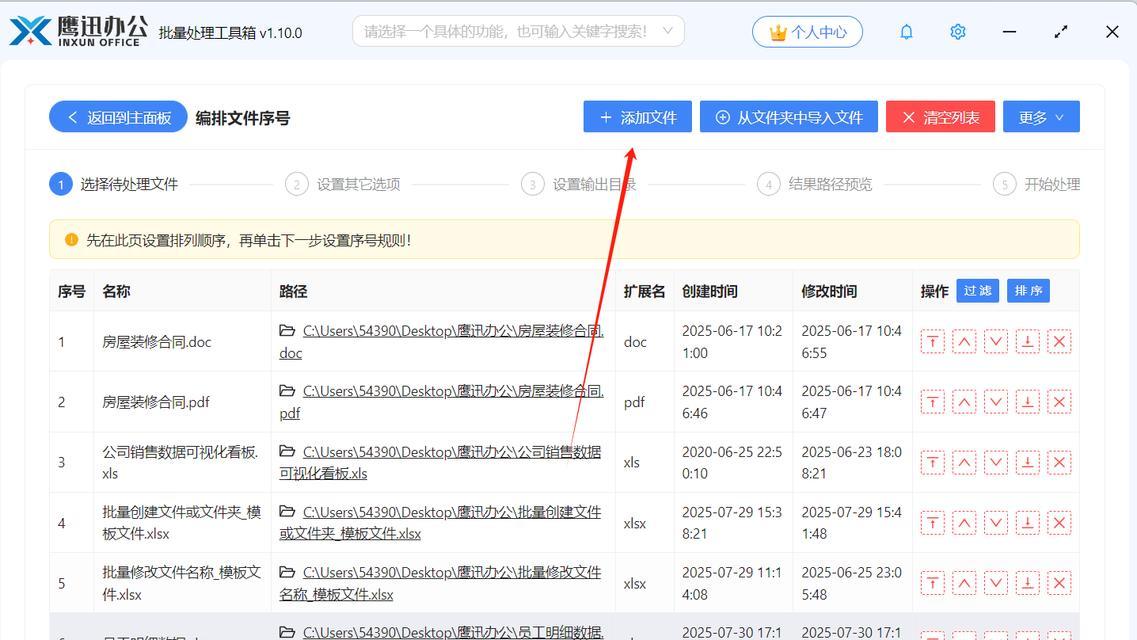
Task: Open 个人中心 user center
Action: click(x=807, y=32)
